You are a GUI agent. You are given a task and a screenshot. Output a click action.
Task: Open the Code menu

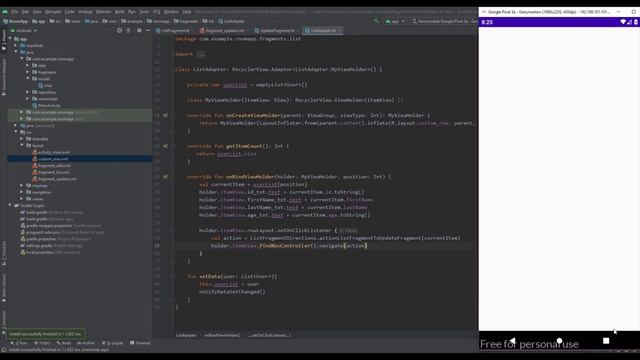pyautogui.click(x=70, y=12)
